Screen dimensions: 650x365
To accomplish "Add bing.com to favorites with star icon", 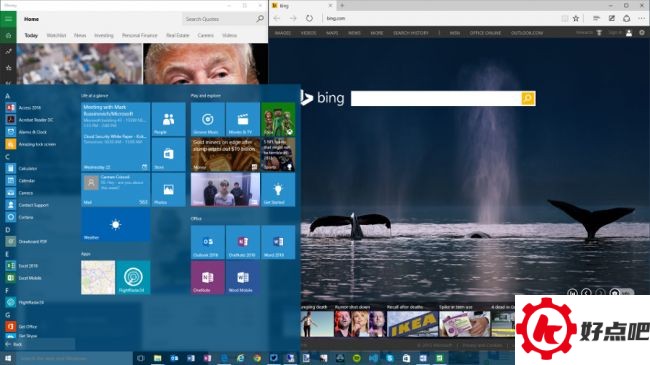I will click(x=576, y=18).
